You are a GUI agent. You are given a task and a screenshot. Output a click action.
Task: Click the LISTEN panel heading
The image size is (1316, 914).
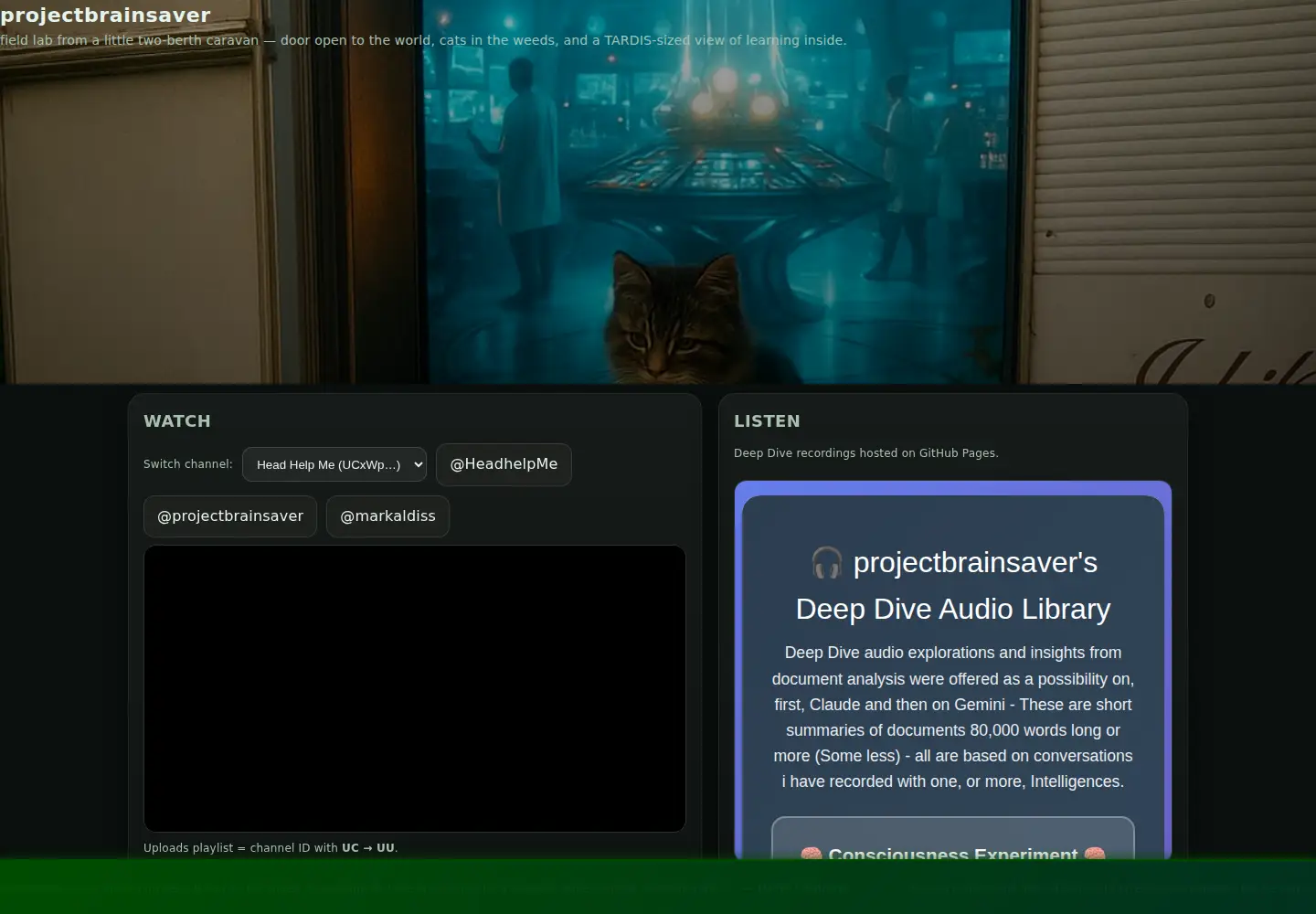[x=767, y=421]
